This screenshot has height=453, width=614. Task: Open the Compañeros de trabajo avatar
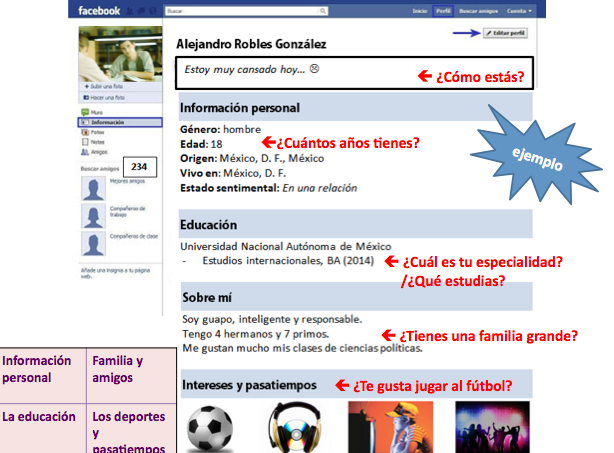[94, 216]
